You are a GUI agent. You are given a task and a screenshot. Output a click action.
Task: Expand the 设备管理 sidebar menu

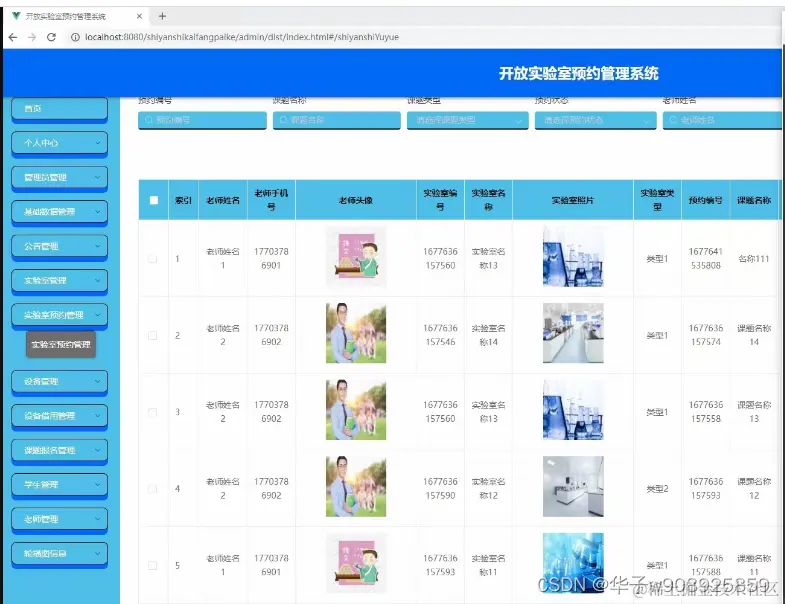(60, 382)
